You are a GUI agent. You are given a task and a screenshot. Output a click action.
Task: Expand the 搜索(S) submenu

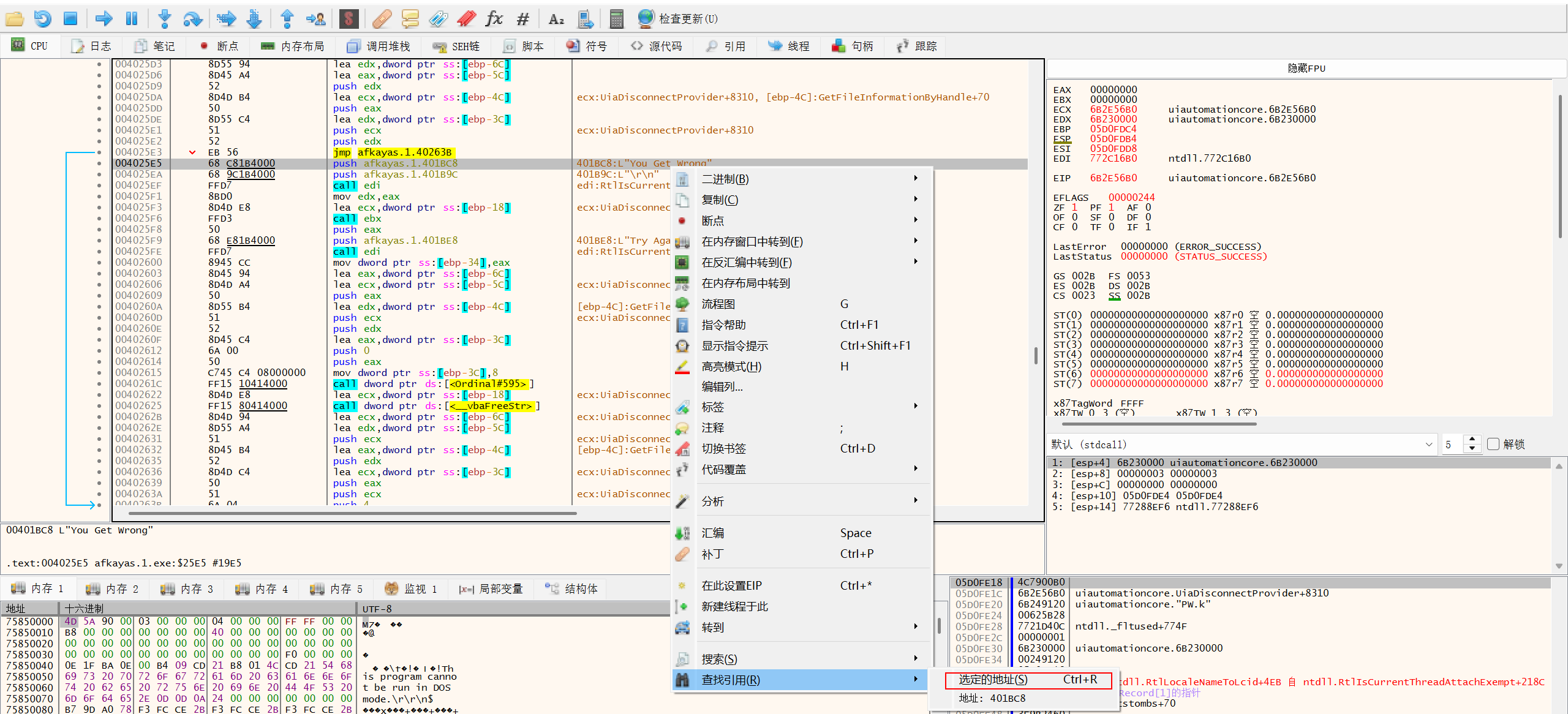pyautogui.click(x=802, y=659)
